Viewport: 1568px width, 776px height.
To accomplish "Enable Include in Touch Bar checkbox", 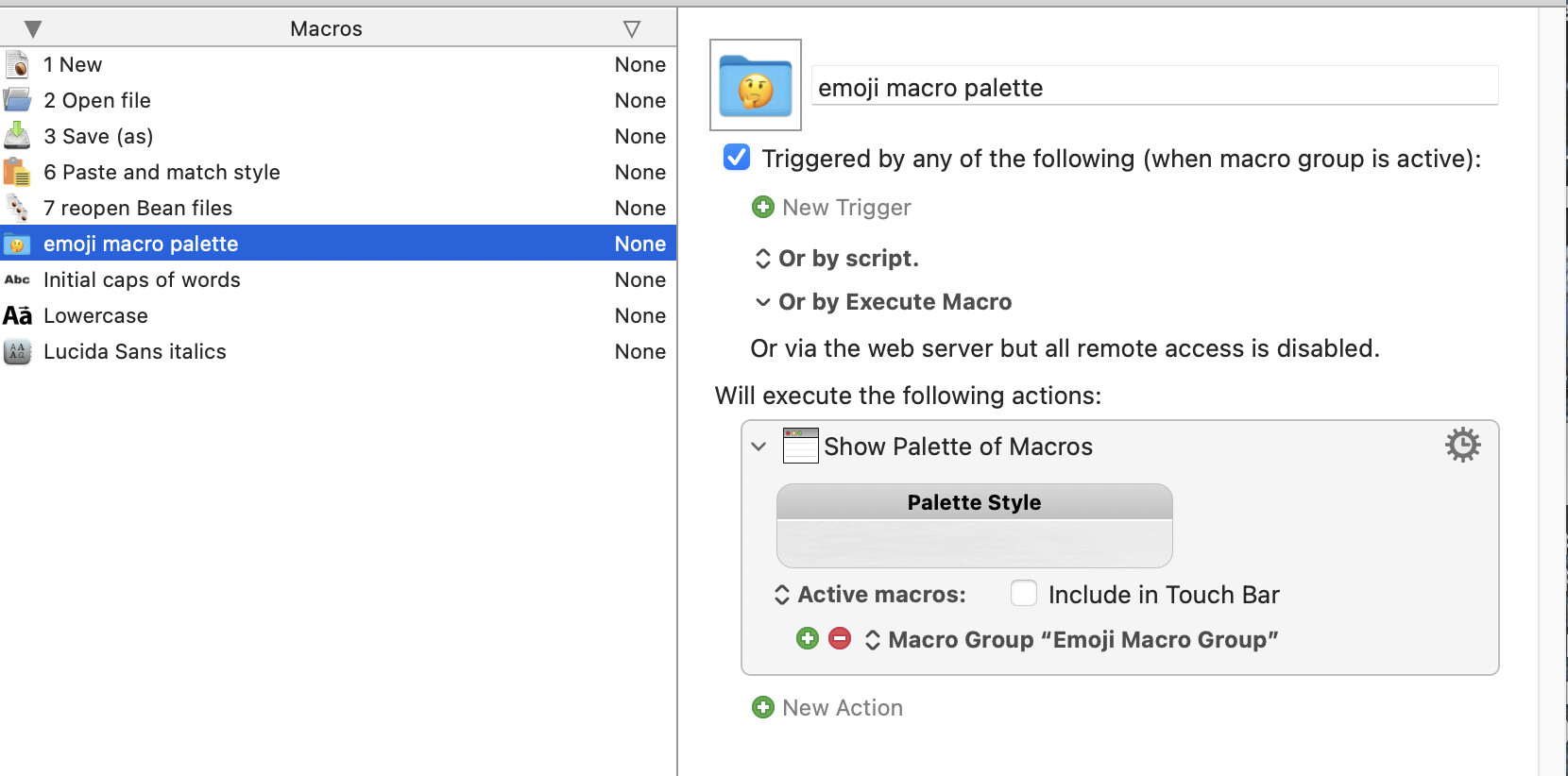I will (1024, 594).
